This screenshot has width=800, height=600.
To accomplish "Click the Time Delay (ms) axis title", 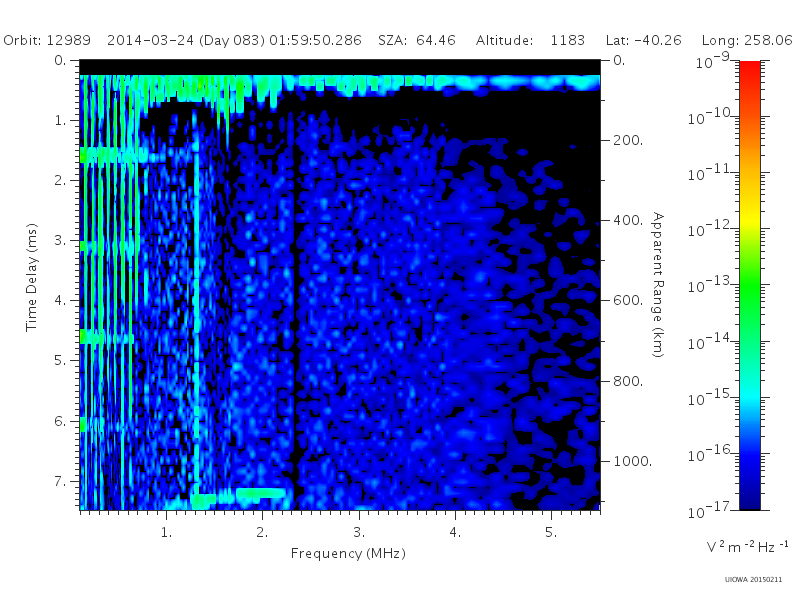I will (x=32, y=277).
